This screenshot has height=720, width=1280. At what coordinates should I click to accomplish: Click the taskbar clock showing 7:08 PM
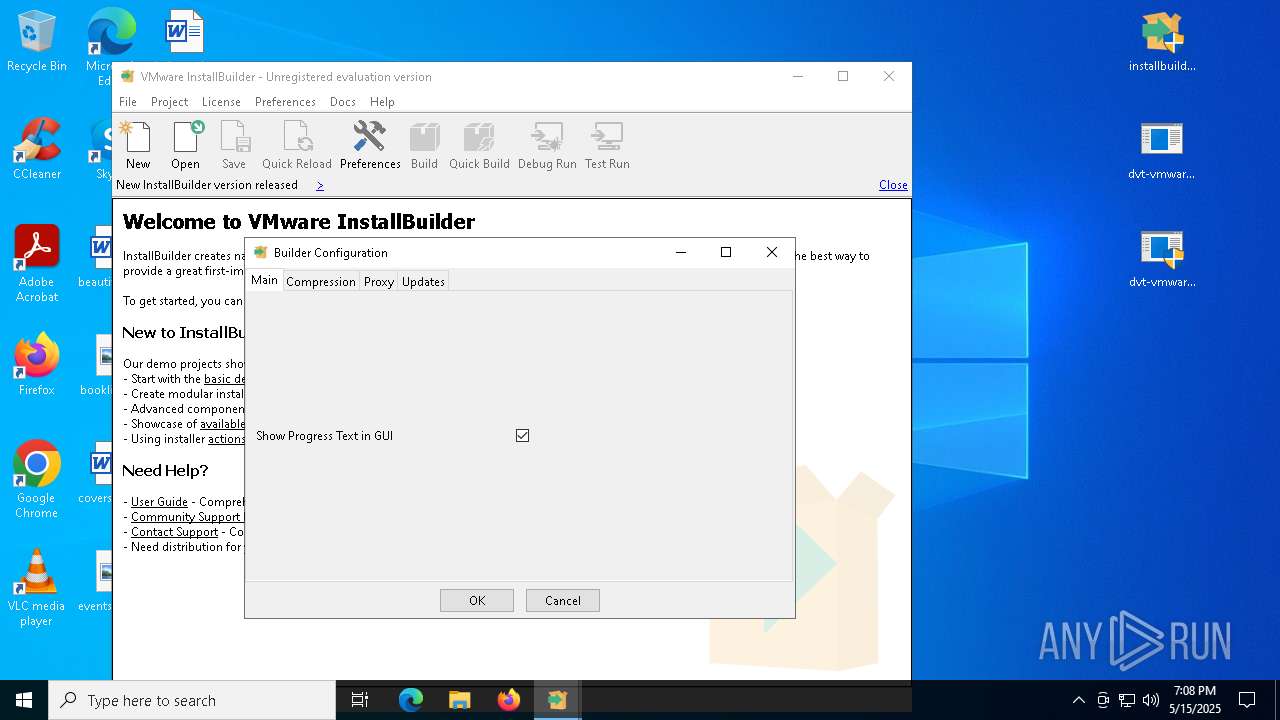click(1195, 700)
